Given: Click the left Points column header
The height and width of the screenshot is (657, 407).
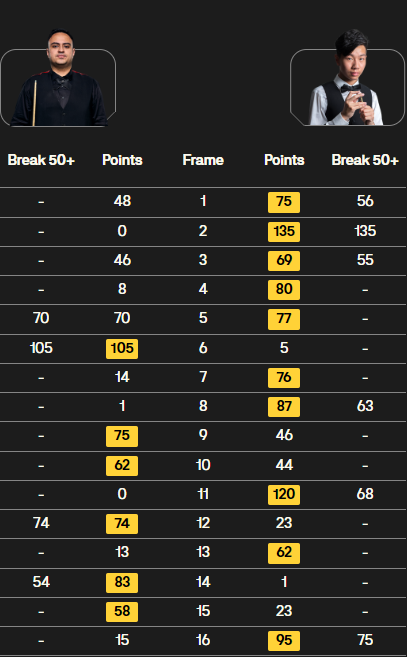Looking at the screenshot, I should pyautogui.click(x=122, y=160).
